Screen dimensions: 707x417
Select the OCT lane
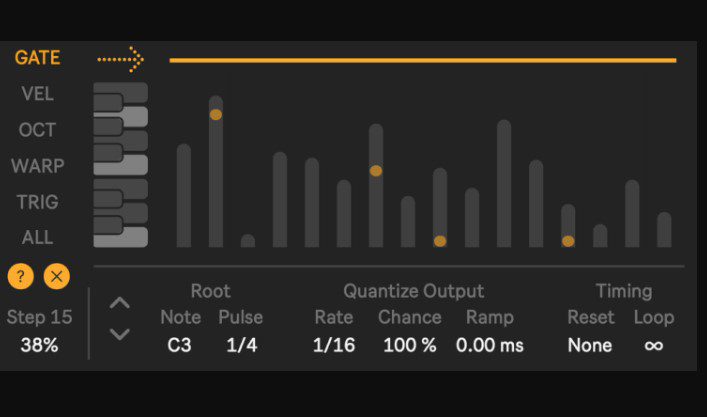click(37, 130)
